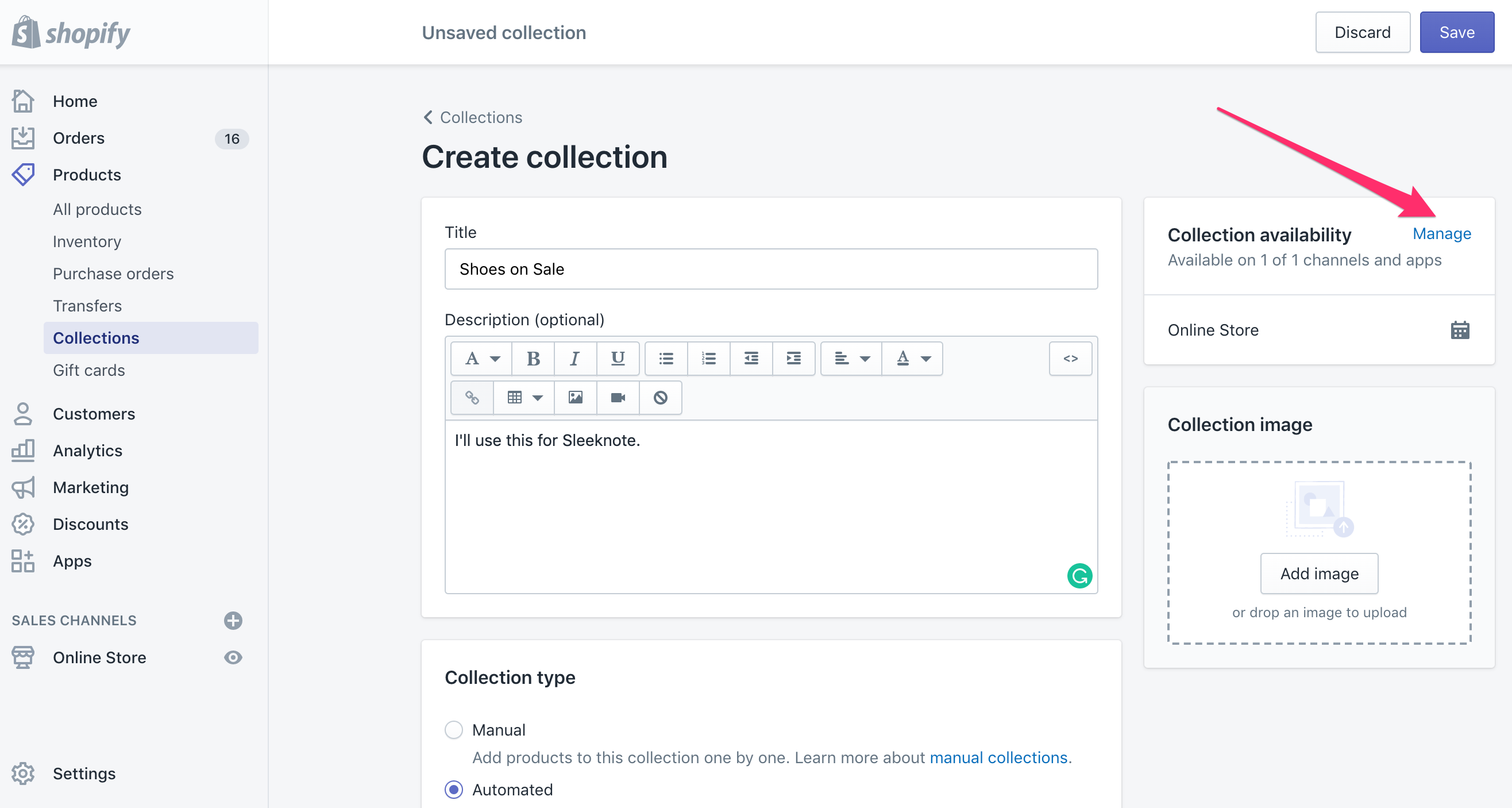This screenshot has width=1512, height=808.
Task: Open the Products menu section
Action: click(x=87, y=175)
